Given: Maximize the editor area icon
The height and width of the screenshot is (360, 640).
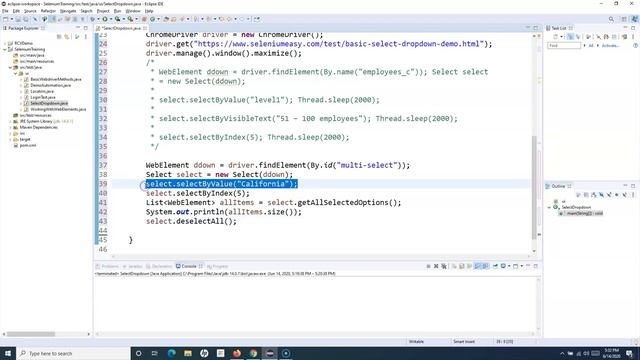Looking at the screenshot, I should [x=536, y=28].
